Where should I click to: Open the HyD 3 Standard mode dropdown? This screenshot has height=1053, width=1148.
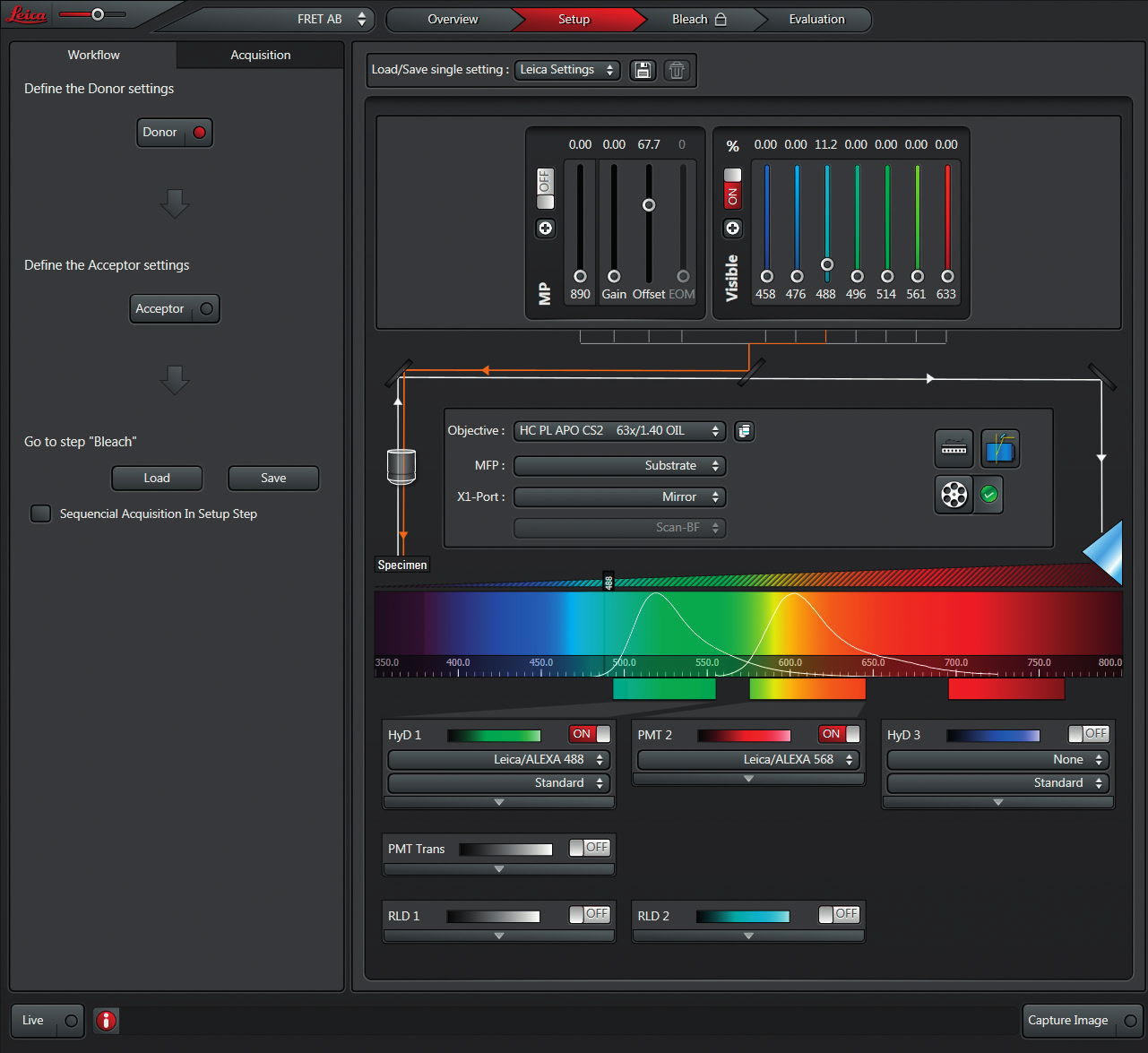pos(998,783)
